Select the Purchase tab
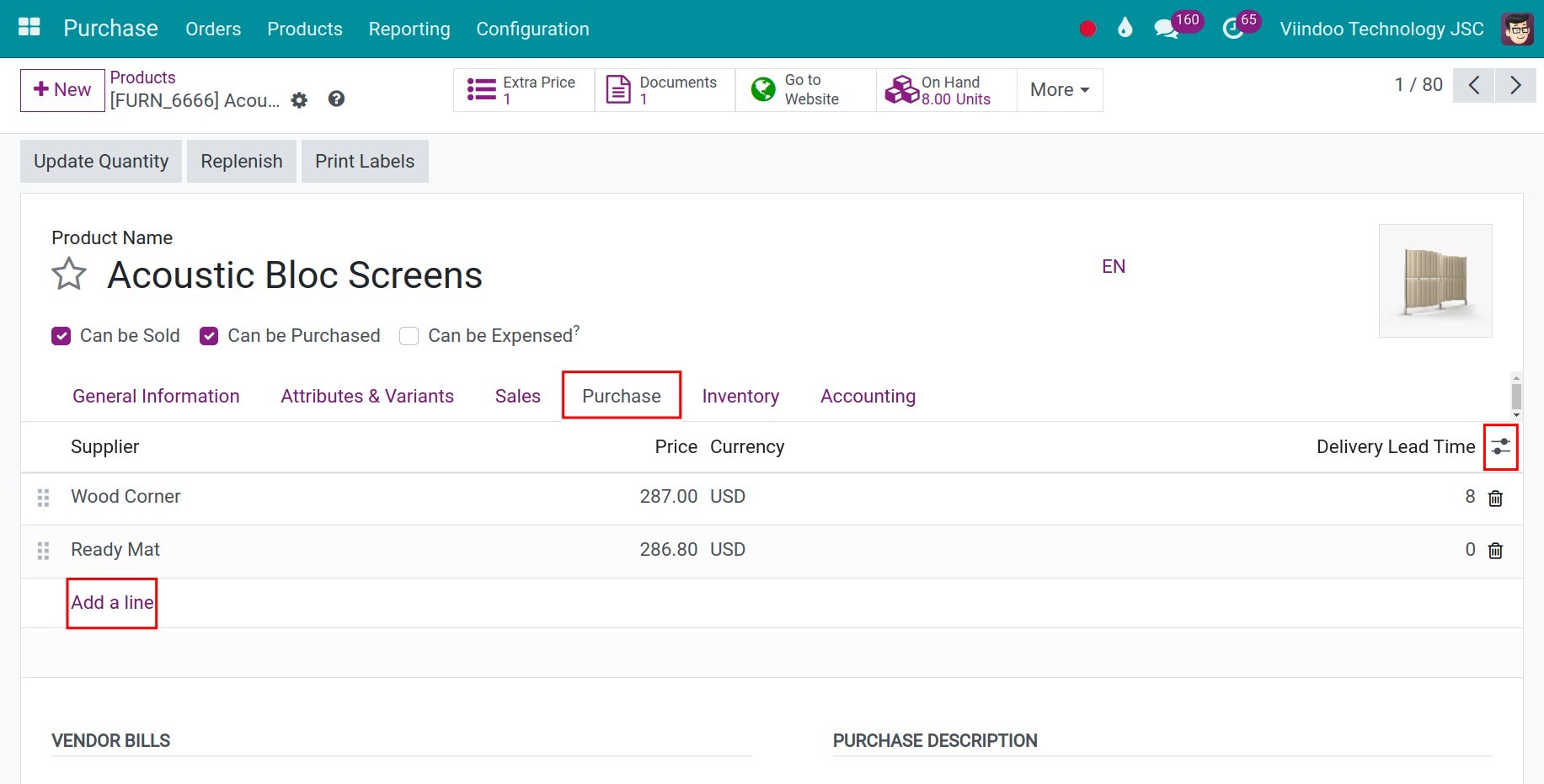Screen dimensions: 1544x784 tap(622, 396)
